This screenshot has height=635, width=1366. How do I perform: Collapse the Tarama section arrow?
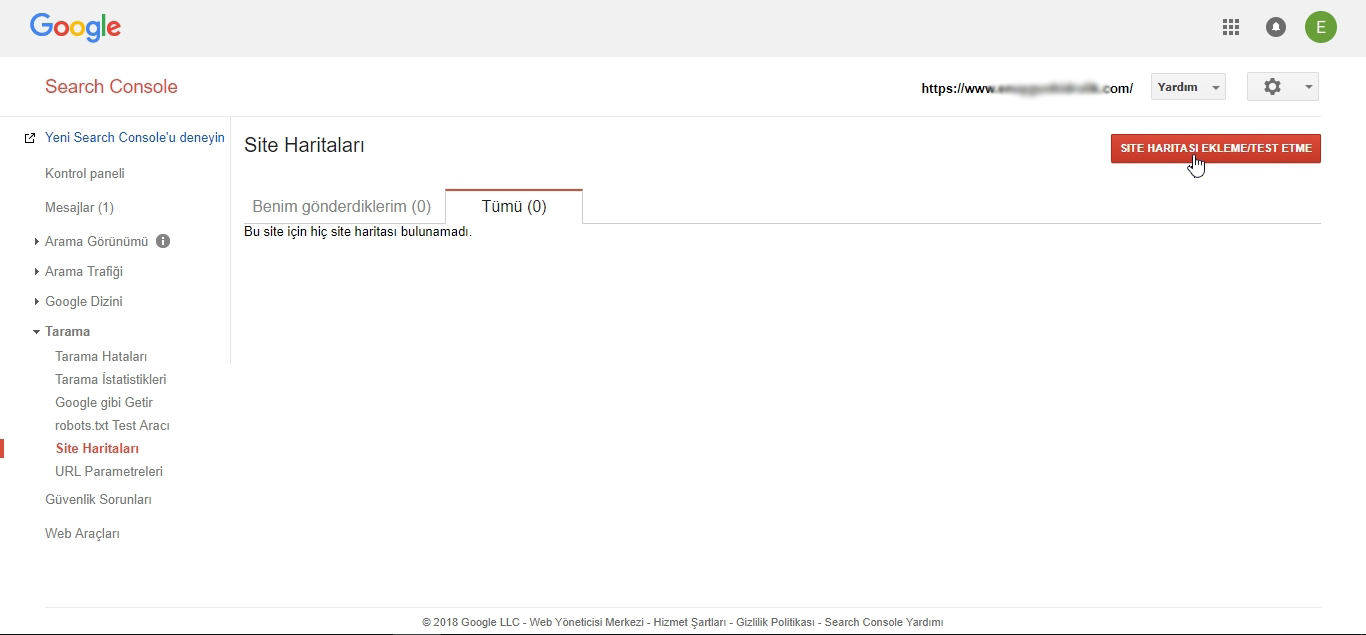(37, 332)
